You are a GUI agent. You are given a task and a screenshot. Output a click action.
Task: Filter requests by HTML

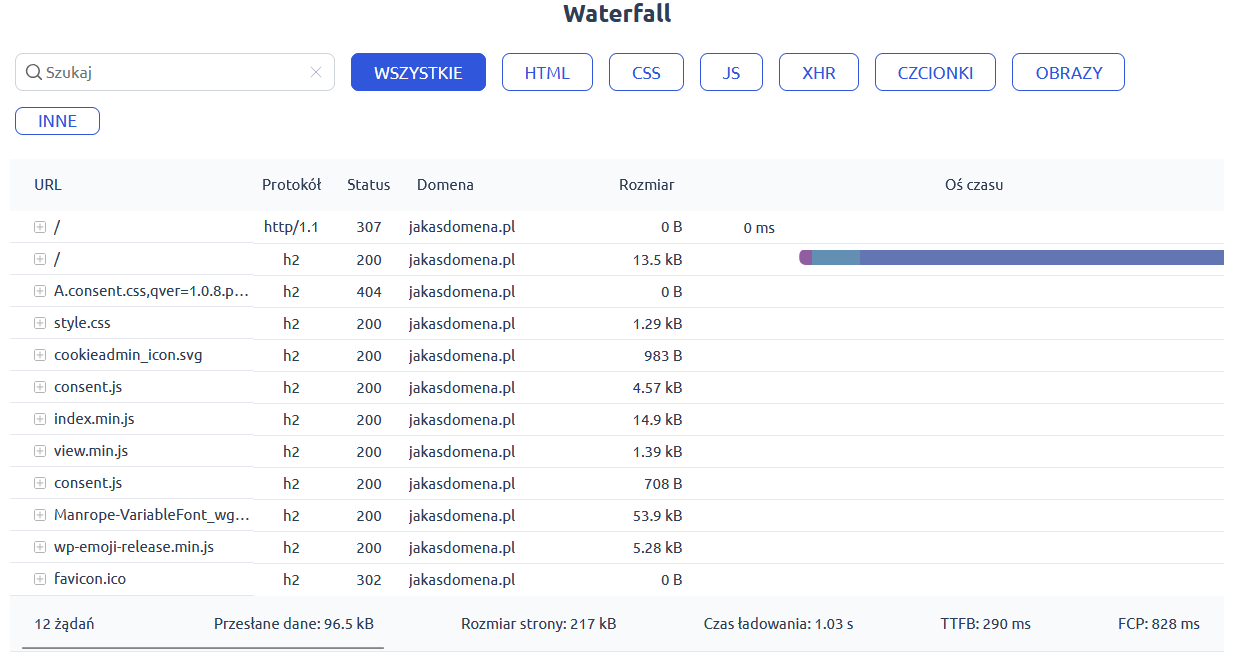coord(547,73)
